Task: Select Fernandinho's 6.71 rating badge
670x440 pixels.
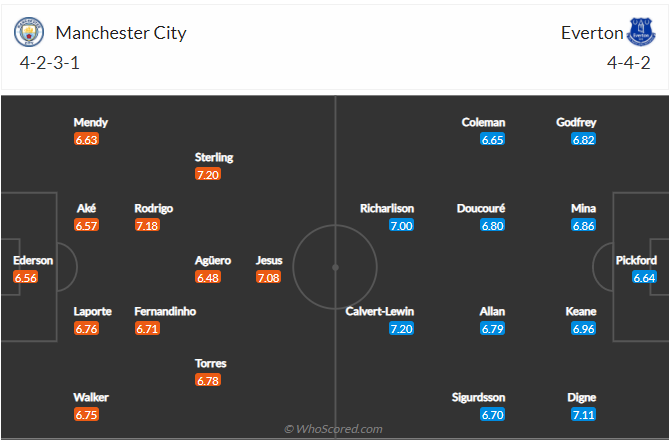Action: tap(148, 328)
